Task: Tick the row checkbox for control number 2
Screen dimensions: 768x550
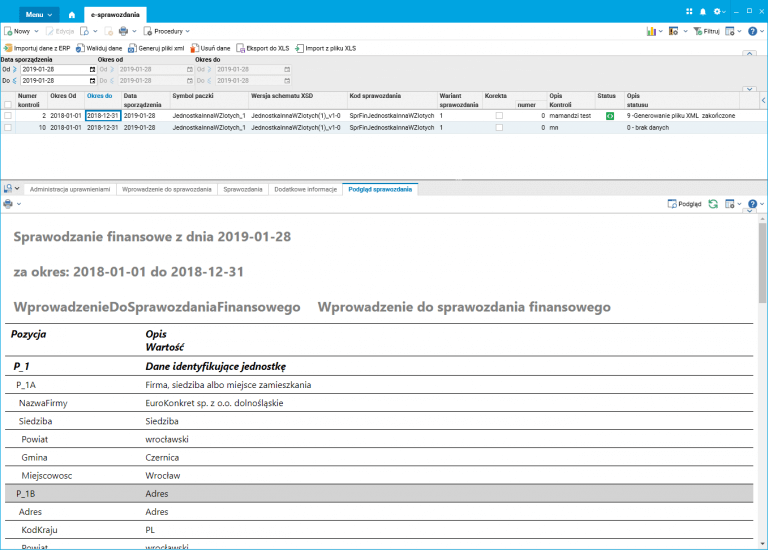Action: [x=8, y=116]
